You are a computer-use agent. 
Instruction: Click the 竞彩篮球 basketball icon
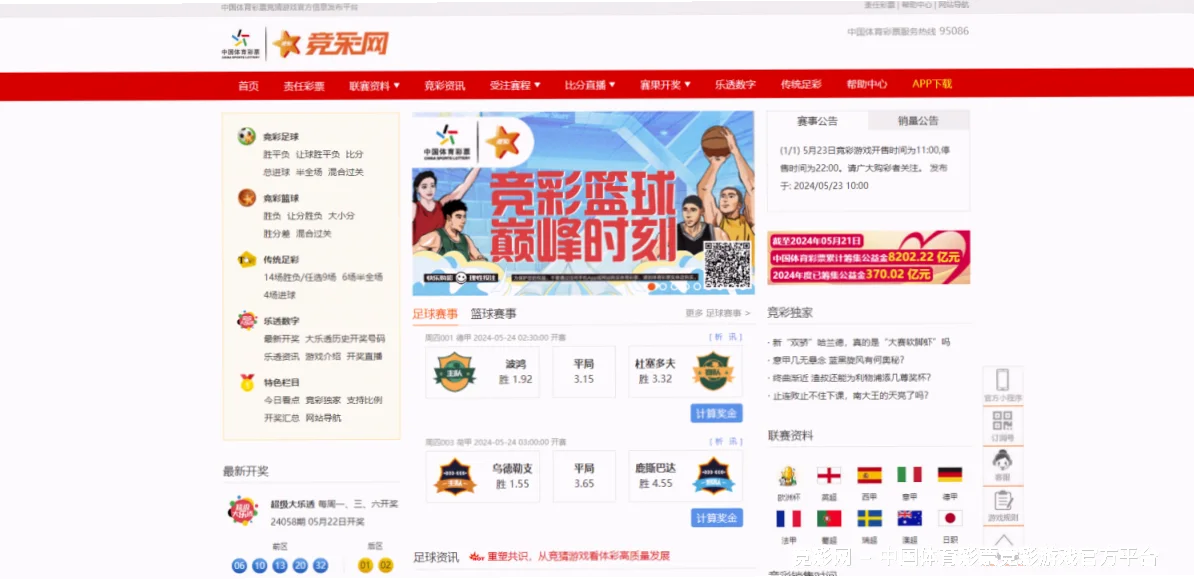pos(247,198)
